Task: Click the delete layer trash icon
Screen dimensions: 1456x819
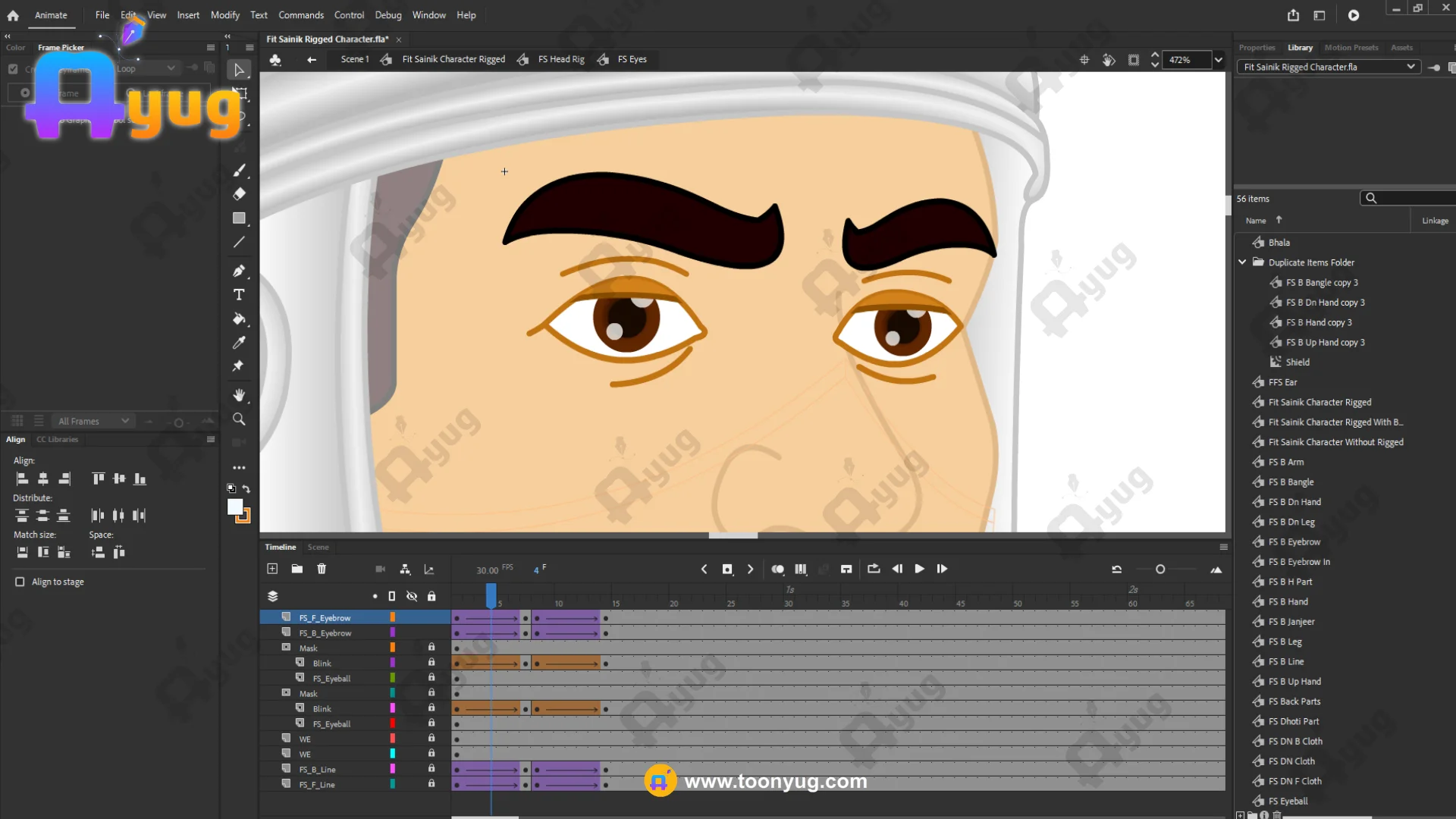Action: [322, 569]
